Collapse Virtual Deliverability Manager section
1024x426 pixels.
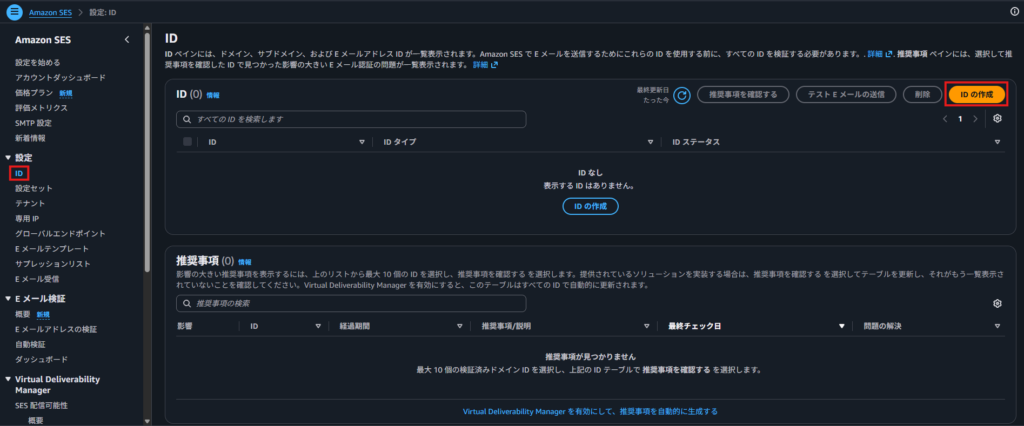click(x=8, y=379)
